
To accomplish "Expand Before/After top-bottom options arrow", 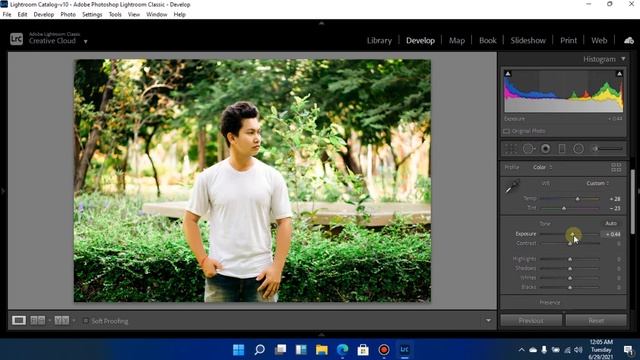I will [73, 320].
